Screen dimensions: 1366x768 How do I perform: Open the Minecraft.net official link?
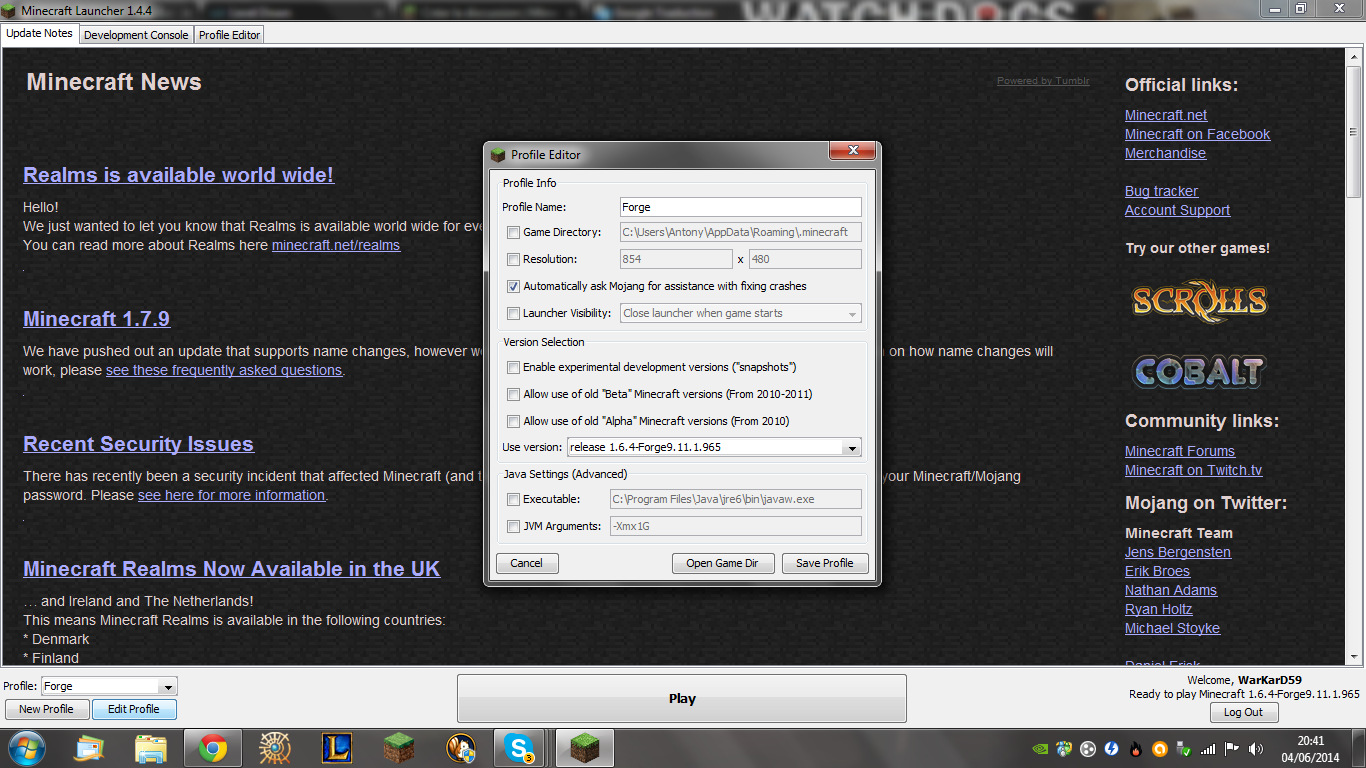(1166, 115)
